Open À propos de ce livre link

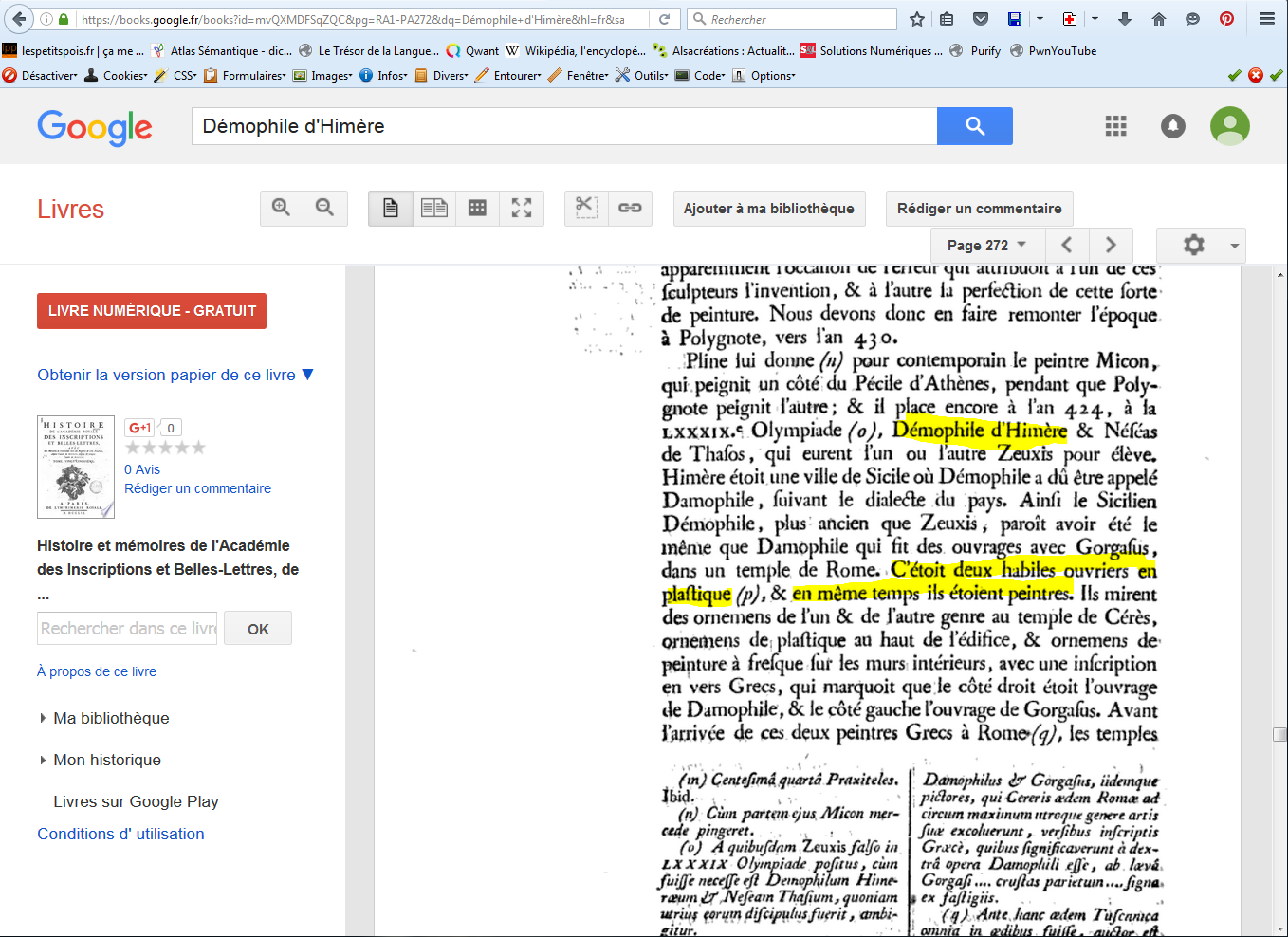pyautogui.click(x=97, y=671)
